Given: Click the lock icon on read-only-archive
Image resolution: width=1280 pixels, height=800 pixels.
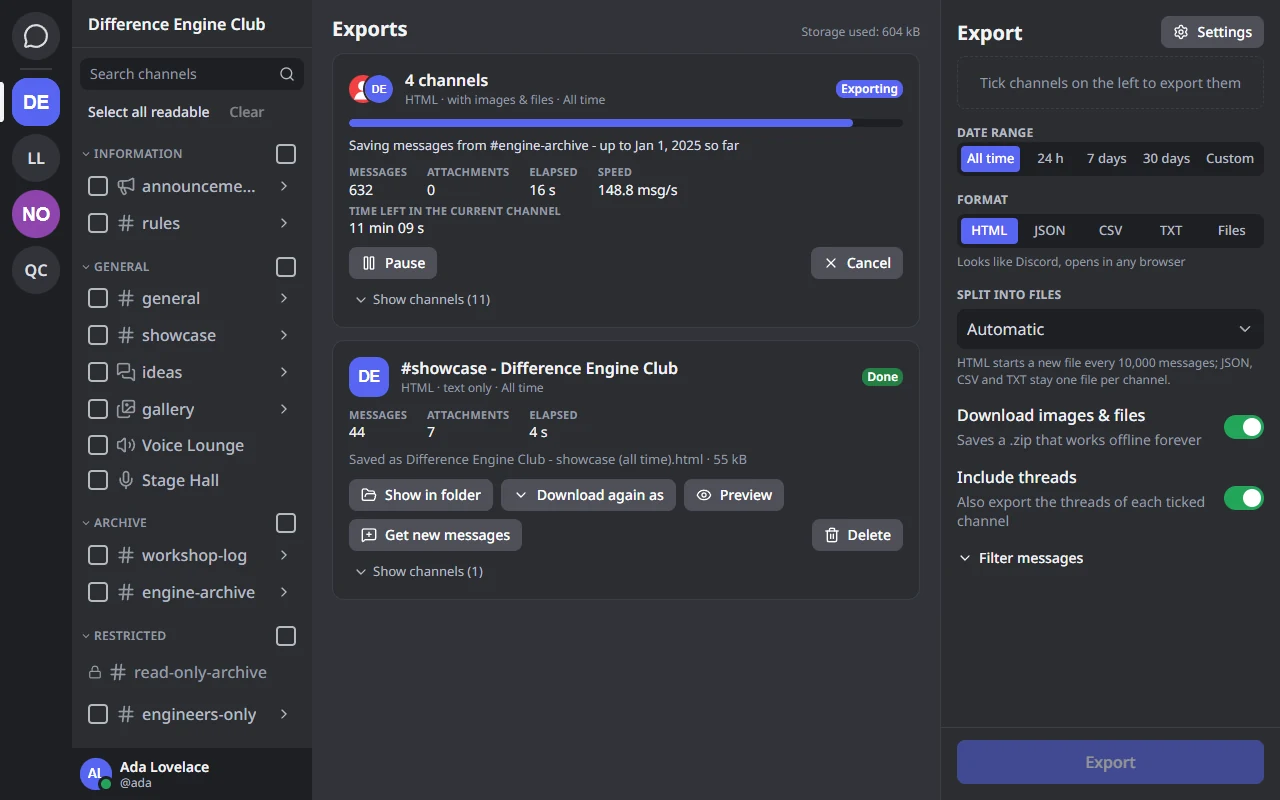Looking at the screenshot, I should pyautogui.click(x=95, y=672).
